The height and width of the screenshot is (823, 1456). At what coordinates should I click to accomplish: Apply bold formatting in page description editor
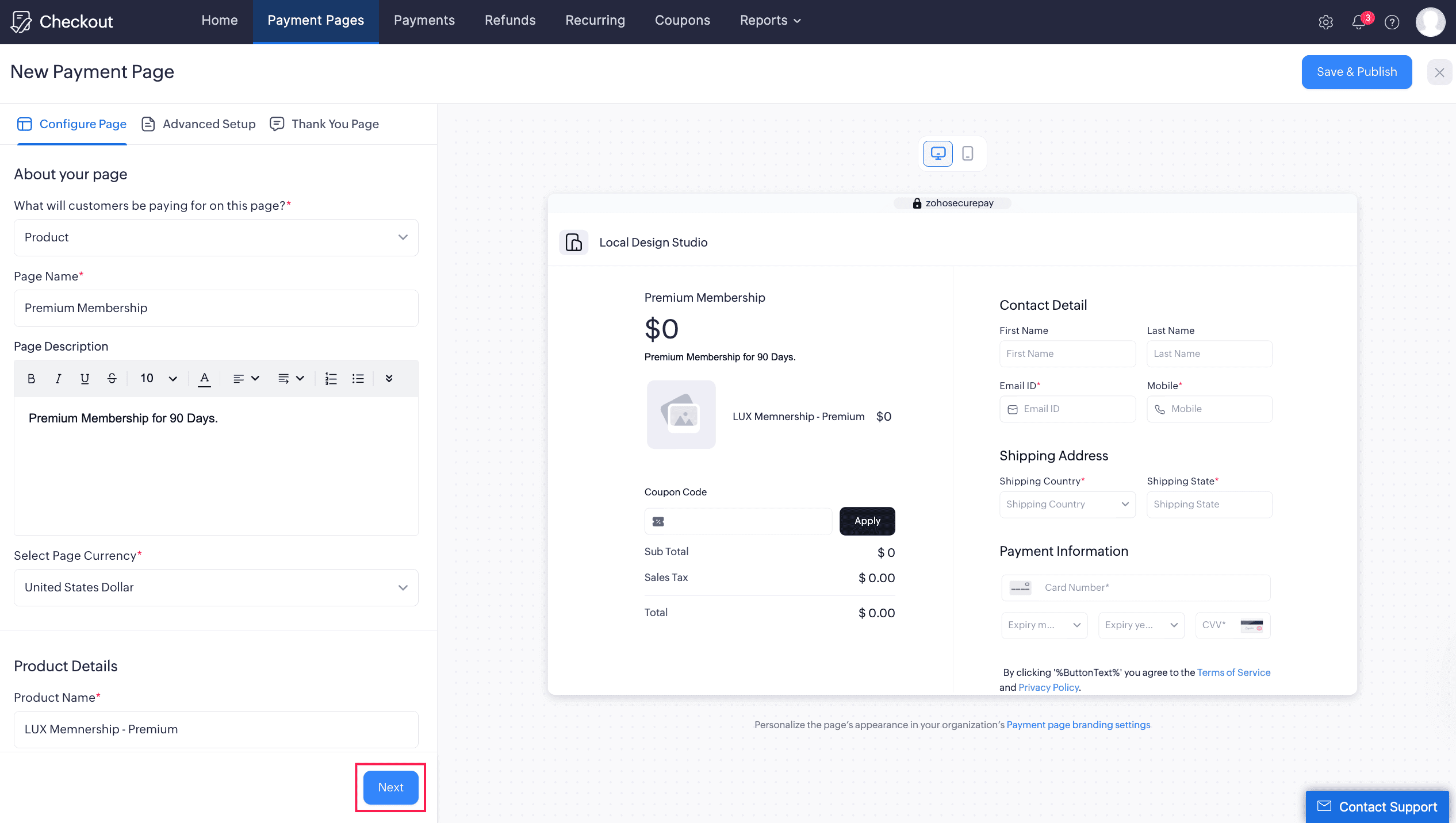[31, 378]
